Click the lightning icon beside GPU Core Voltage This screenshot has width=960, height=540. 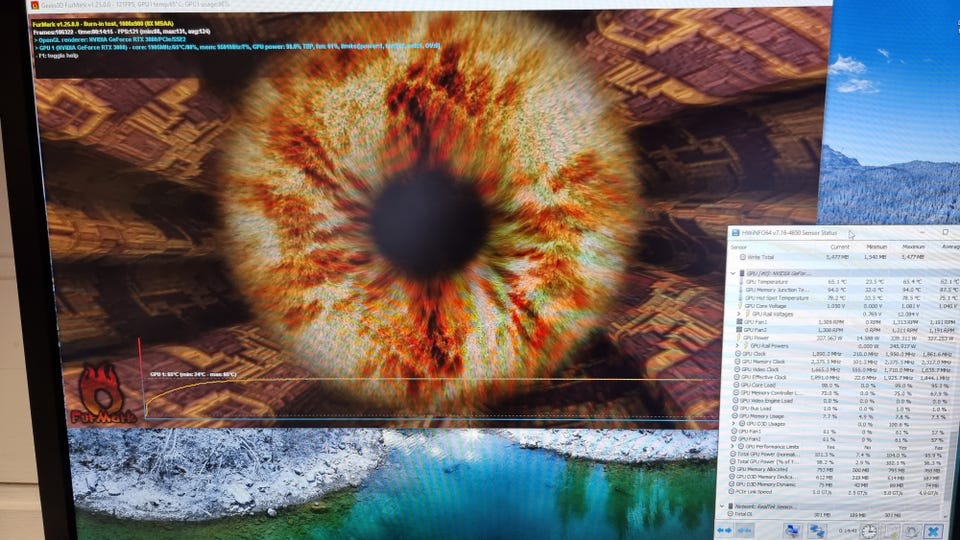(x=740, y=306)
